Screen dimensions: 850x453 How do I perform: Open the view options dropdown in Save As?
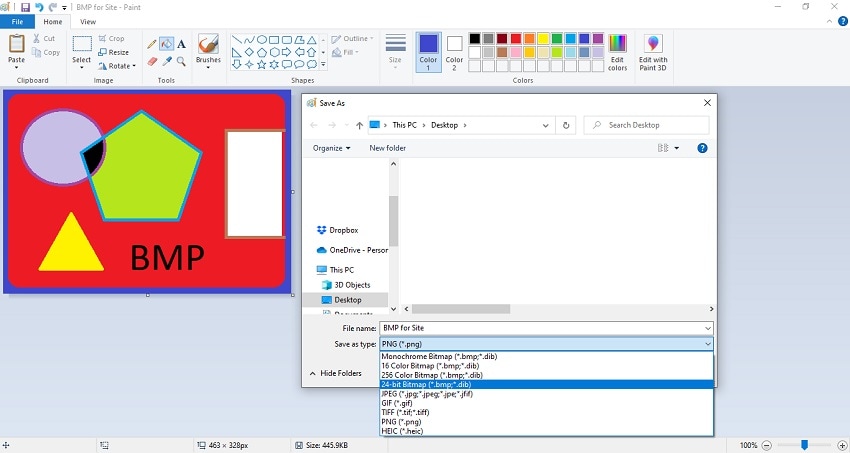[677, 148]
